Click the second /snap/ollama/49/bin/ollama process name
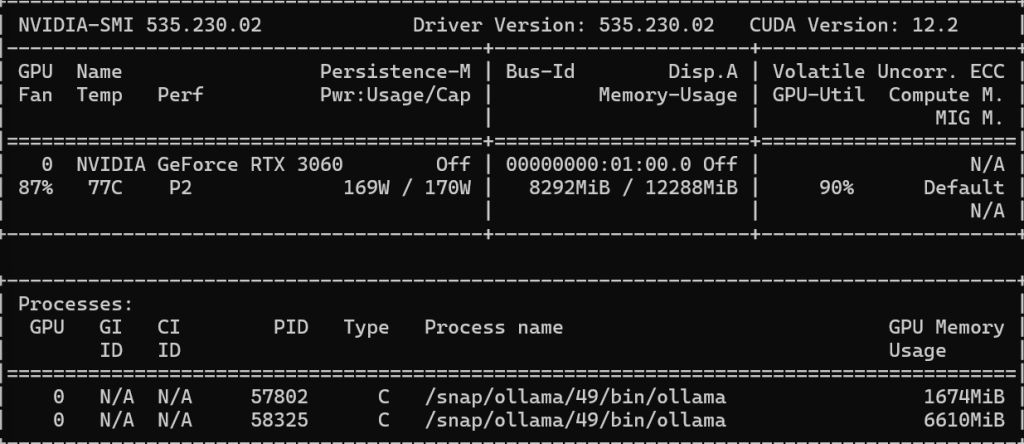1024x444 pixels. [575, 420]
